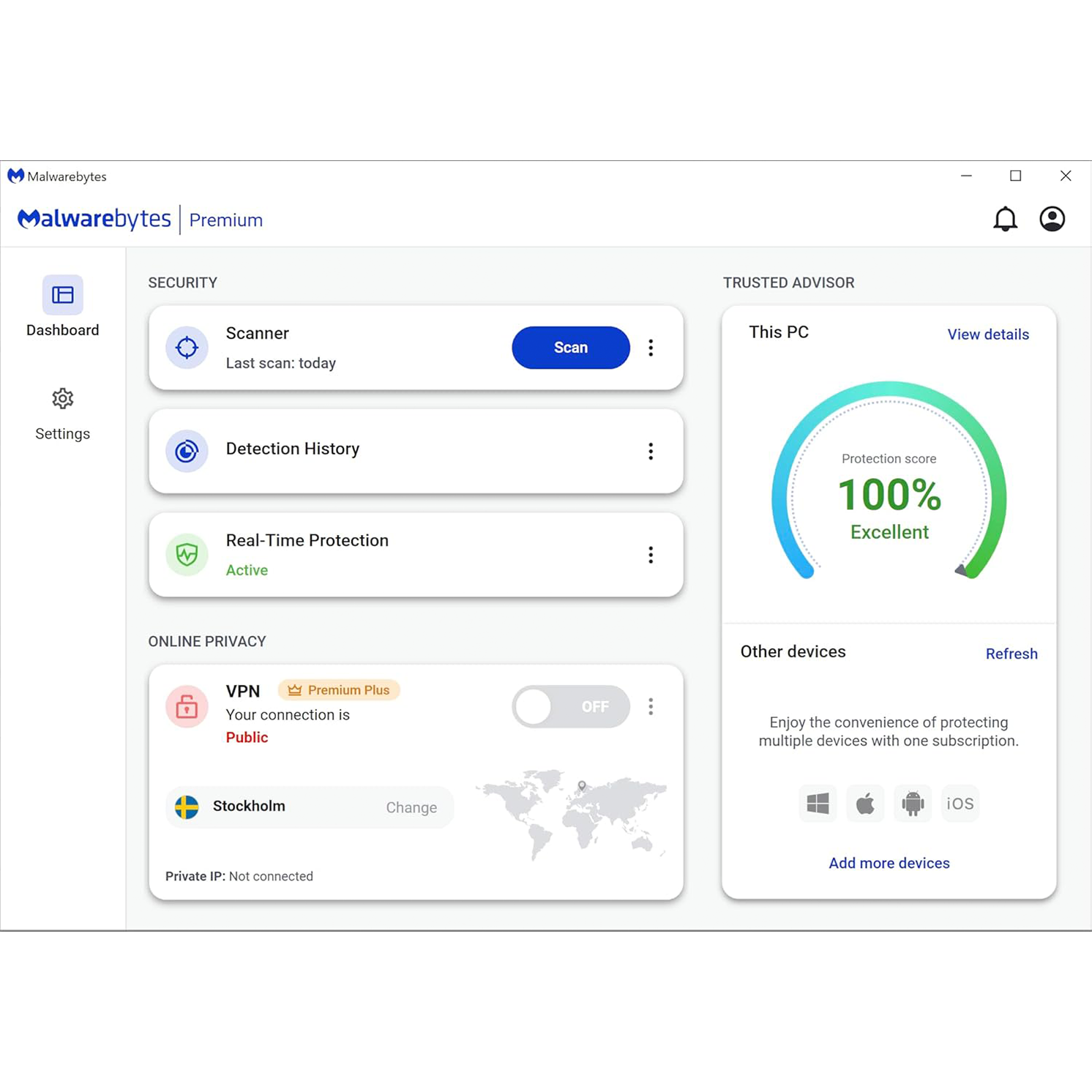Click the VPN padlock icon
This screenshot has width=1092, height=1092.
187,706
